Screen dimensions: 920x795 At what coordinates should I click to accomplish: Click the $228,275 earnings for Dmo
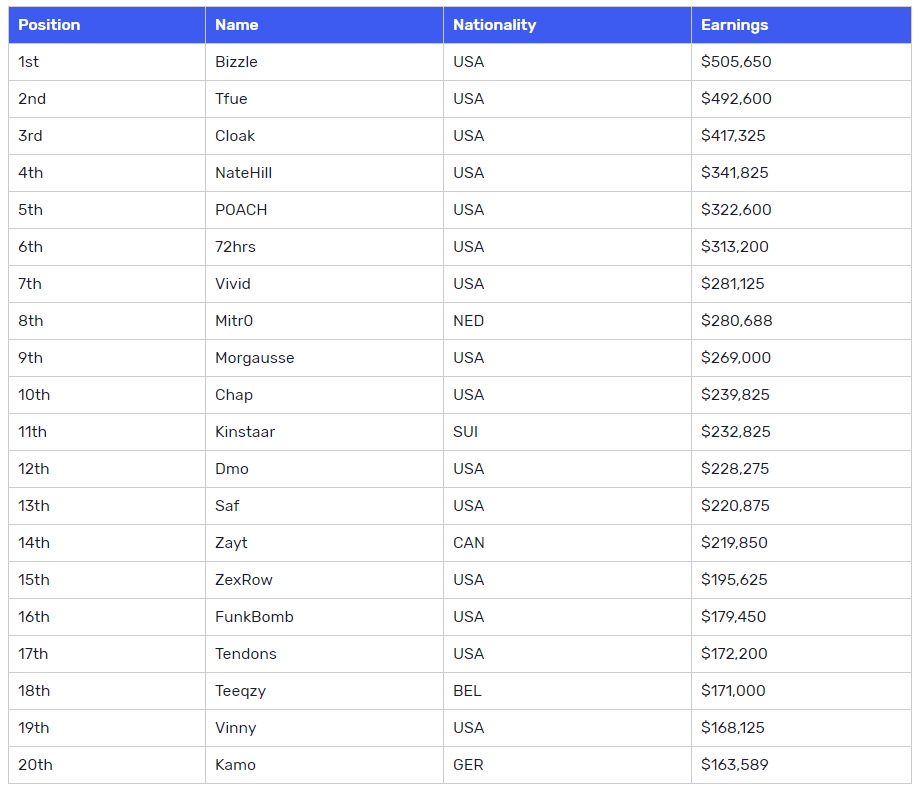[x=735, y=468]
